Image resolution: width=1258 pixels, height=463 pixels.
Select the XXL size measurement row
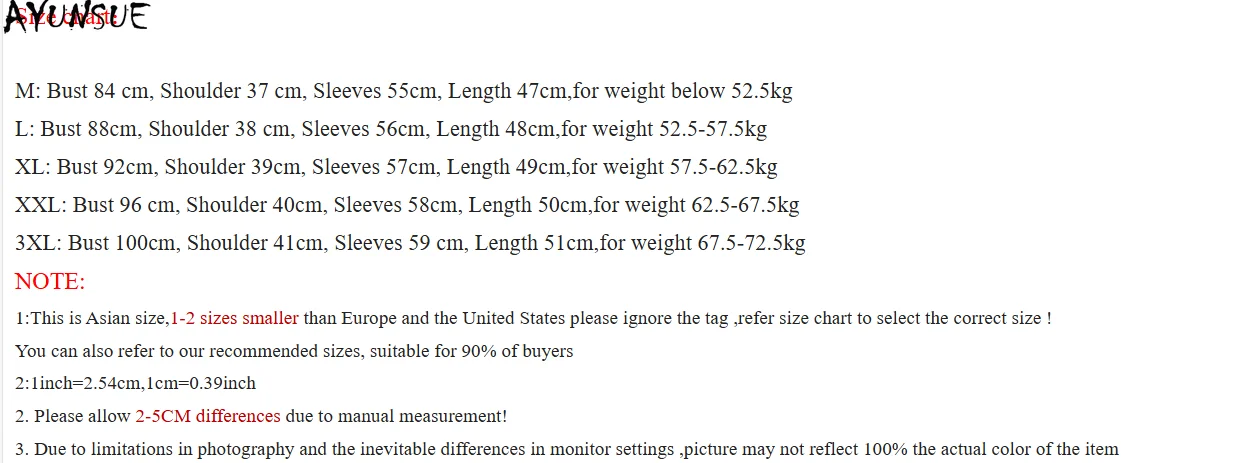click(x=407, y=205)
